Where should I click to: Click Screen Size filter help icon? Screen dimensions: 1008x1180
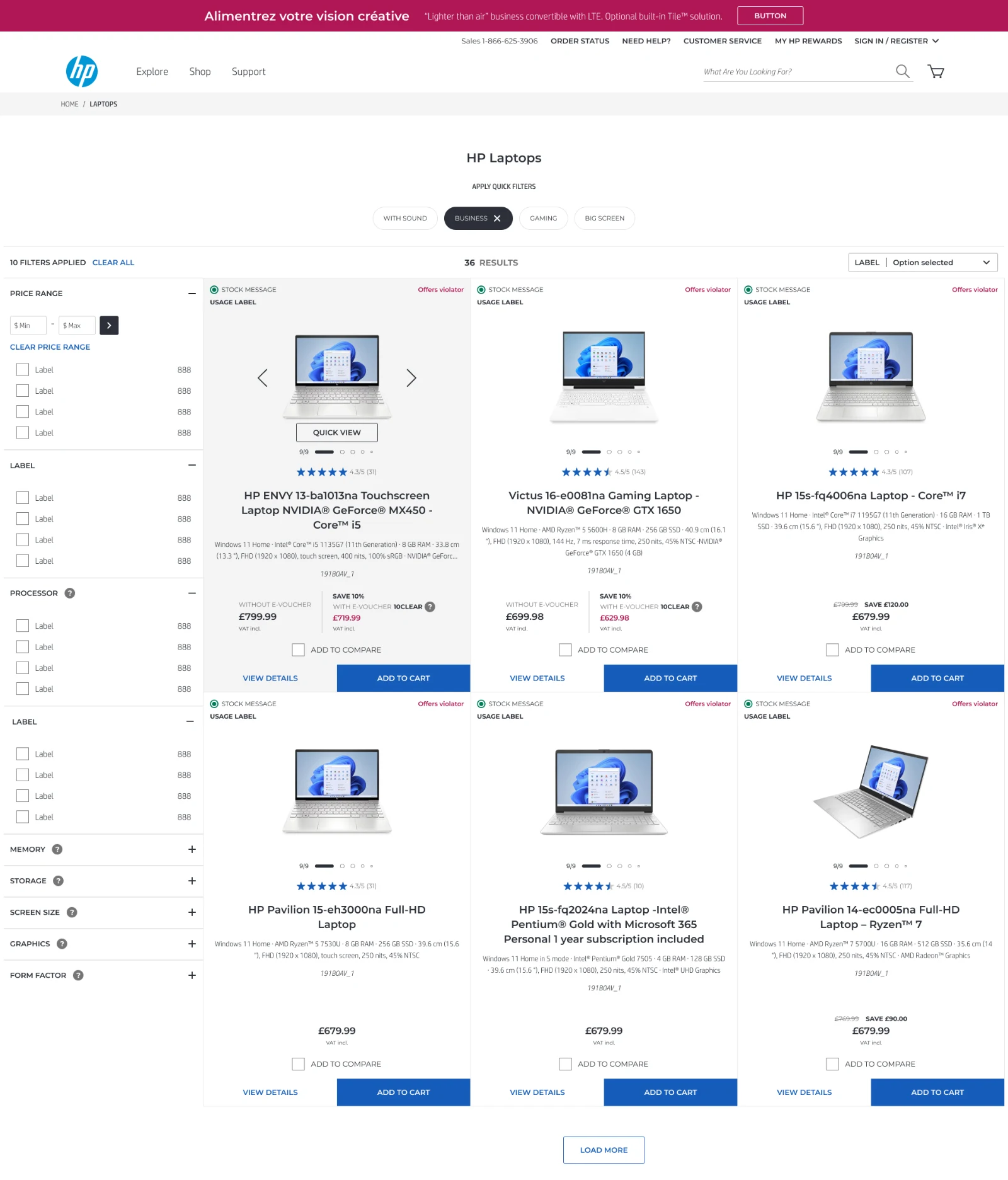pos(72,912)
